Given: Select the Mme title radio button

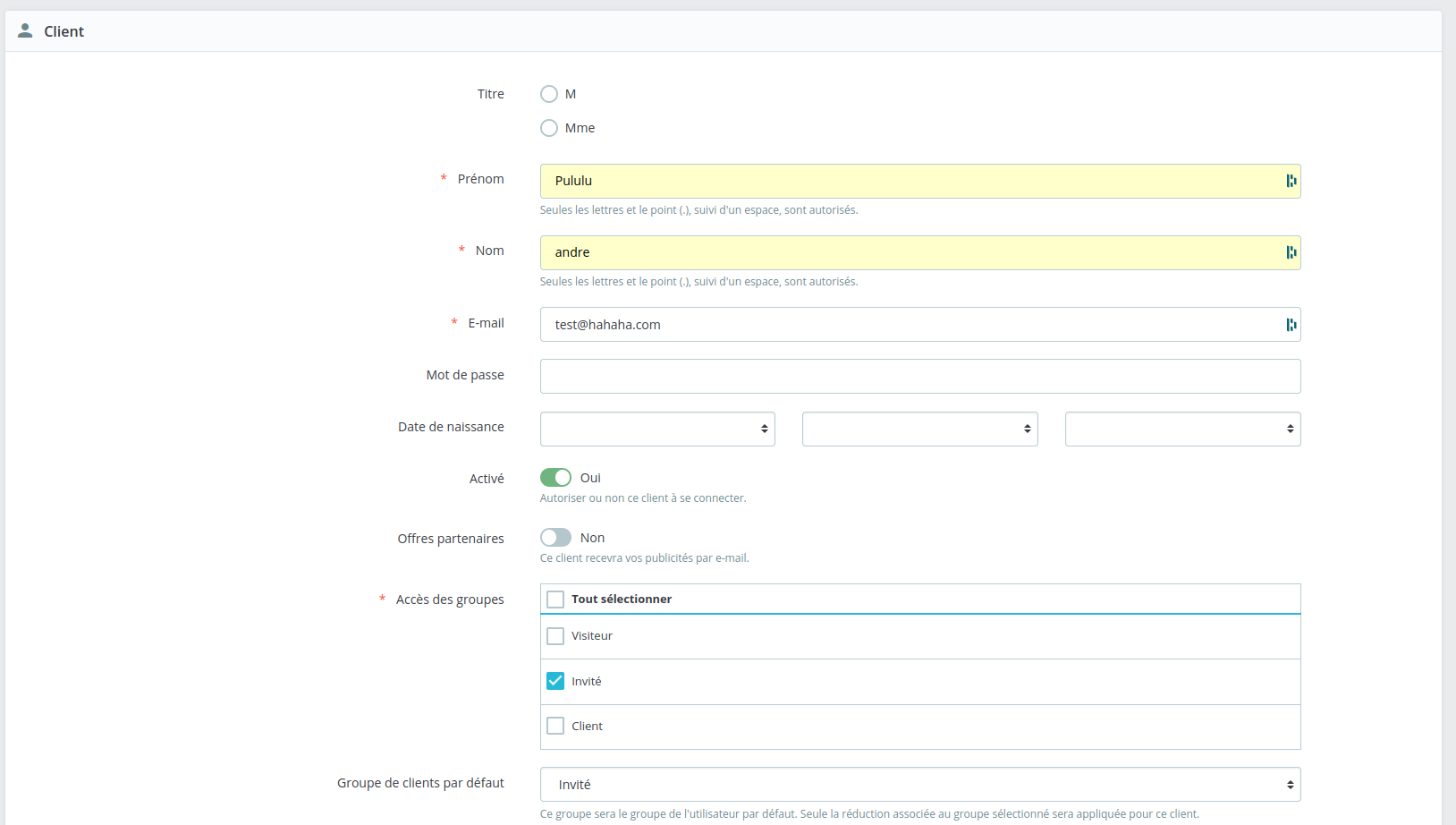Looking at the screenshot, I should coord(548,127).
